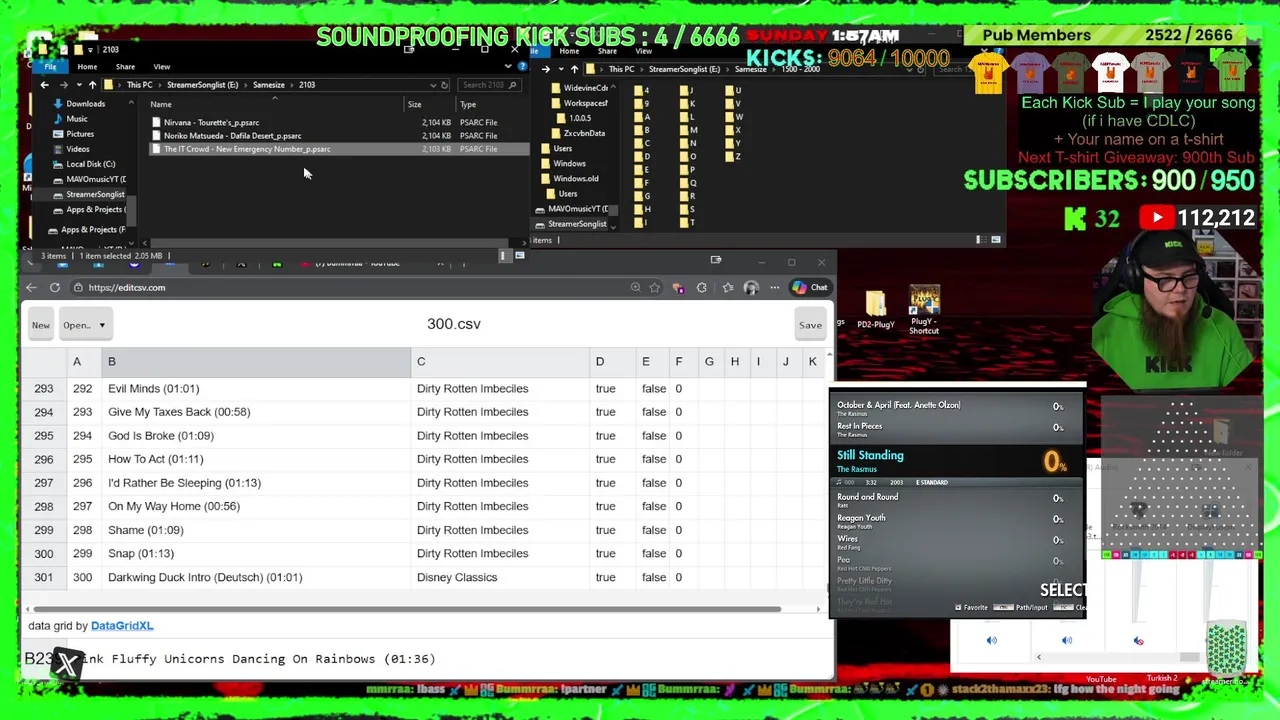This screenshot has width=1280, height=720.
Task: Switch 1500-2000 window to large icons view
Action: [995, 240]
